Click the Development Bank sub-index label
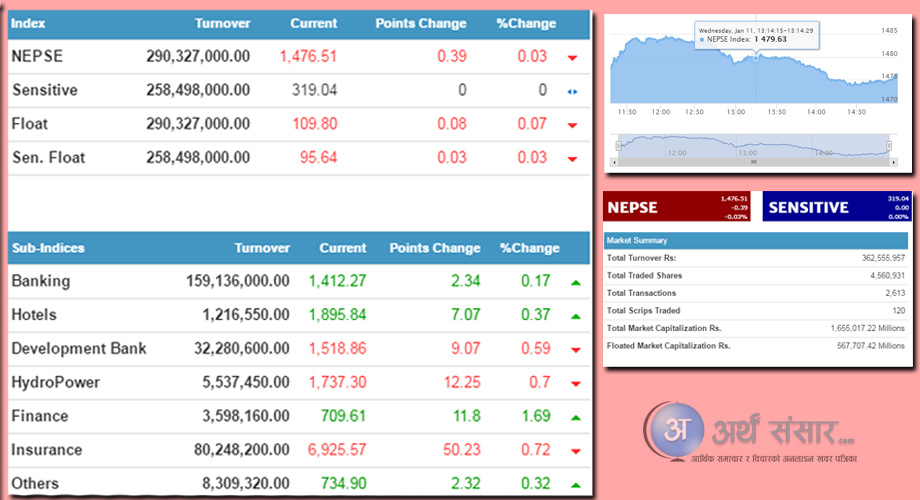This screenshot has height=500, width=920. (x=79, y=349)
